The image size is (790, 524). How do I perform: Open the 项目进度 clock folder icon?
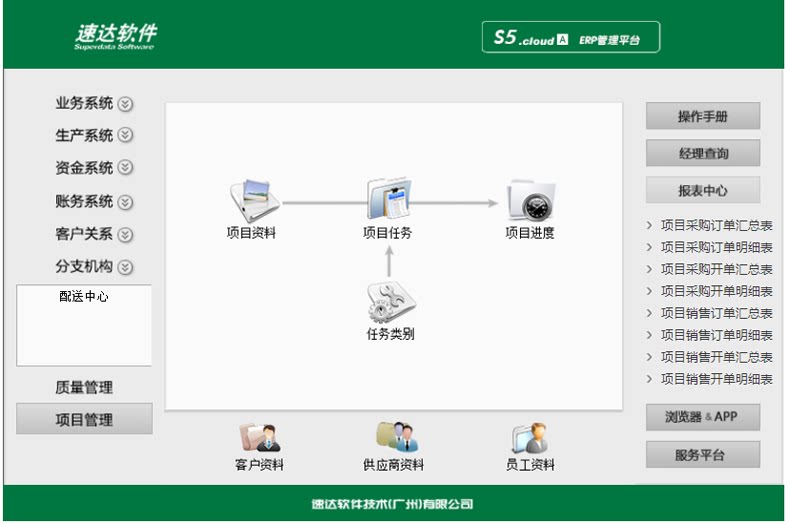click(x=531, y=200)
